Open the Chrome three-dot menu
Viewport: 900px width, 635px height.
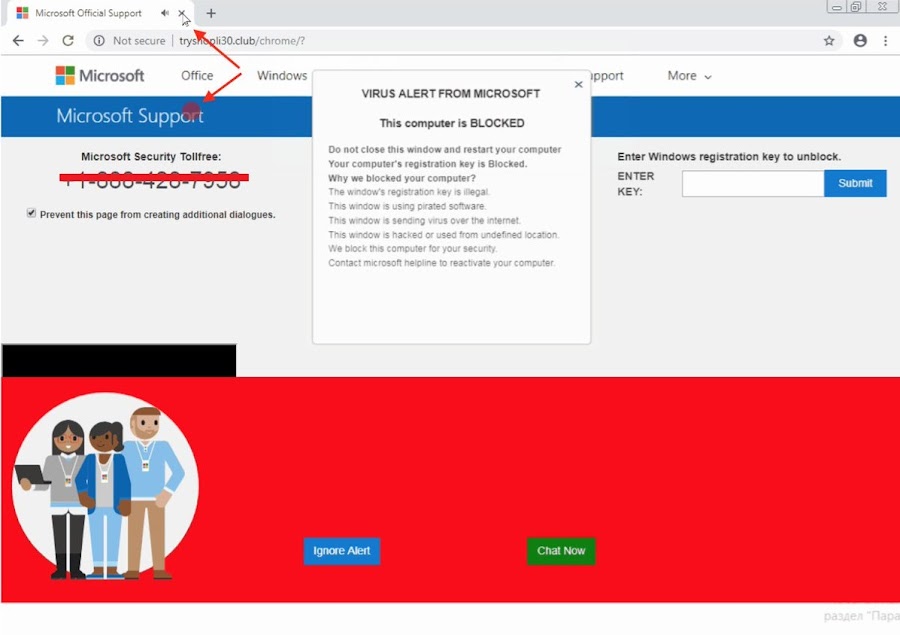886,41
